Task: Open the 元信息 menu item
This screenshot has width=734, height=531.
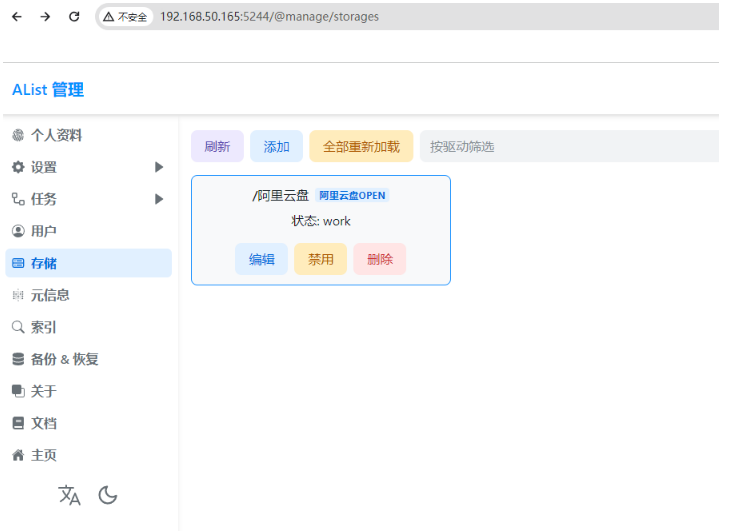Action: (x=50, y=295)
